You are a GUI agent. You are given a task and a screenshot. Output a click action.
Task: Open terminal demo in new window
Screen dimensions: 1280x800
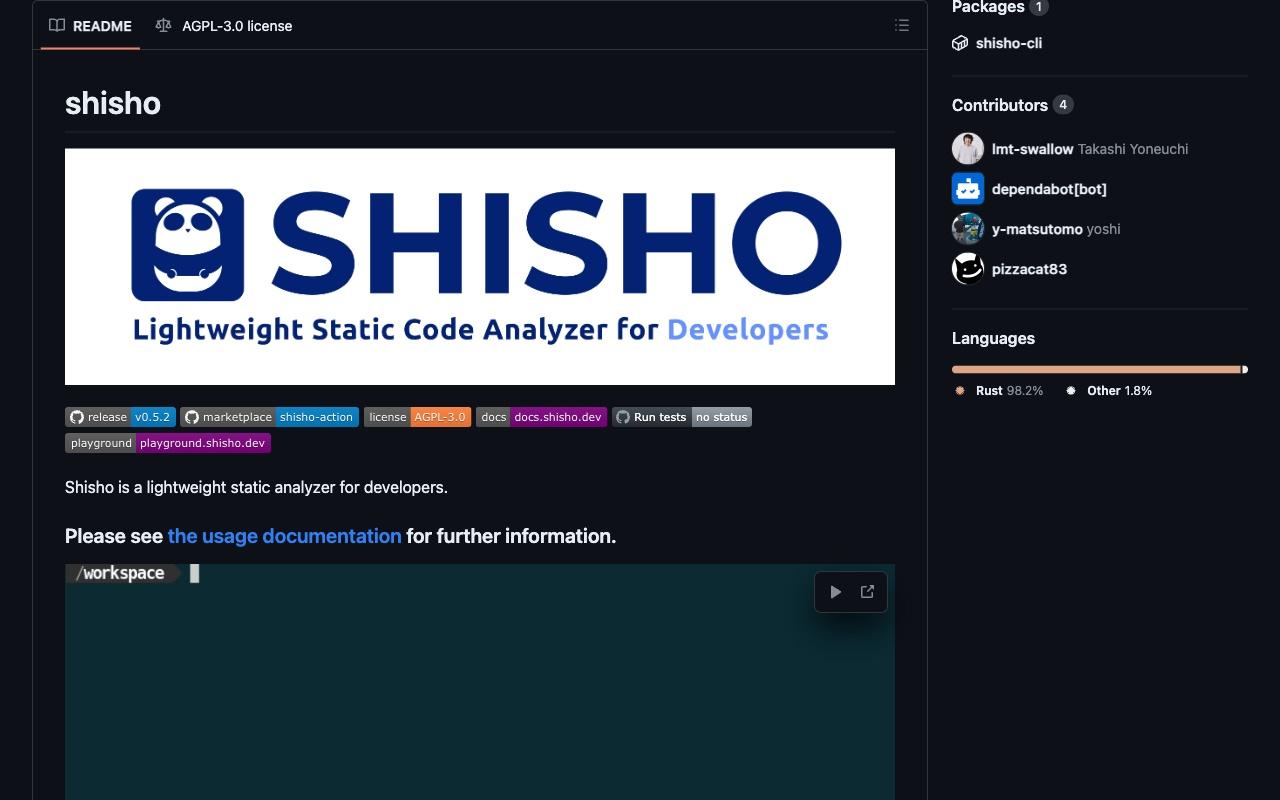pos(867,592)
